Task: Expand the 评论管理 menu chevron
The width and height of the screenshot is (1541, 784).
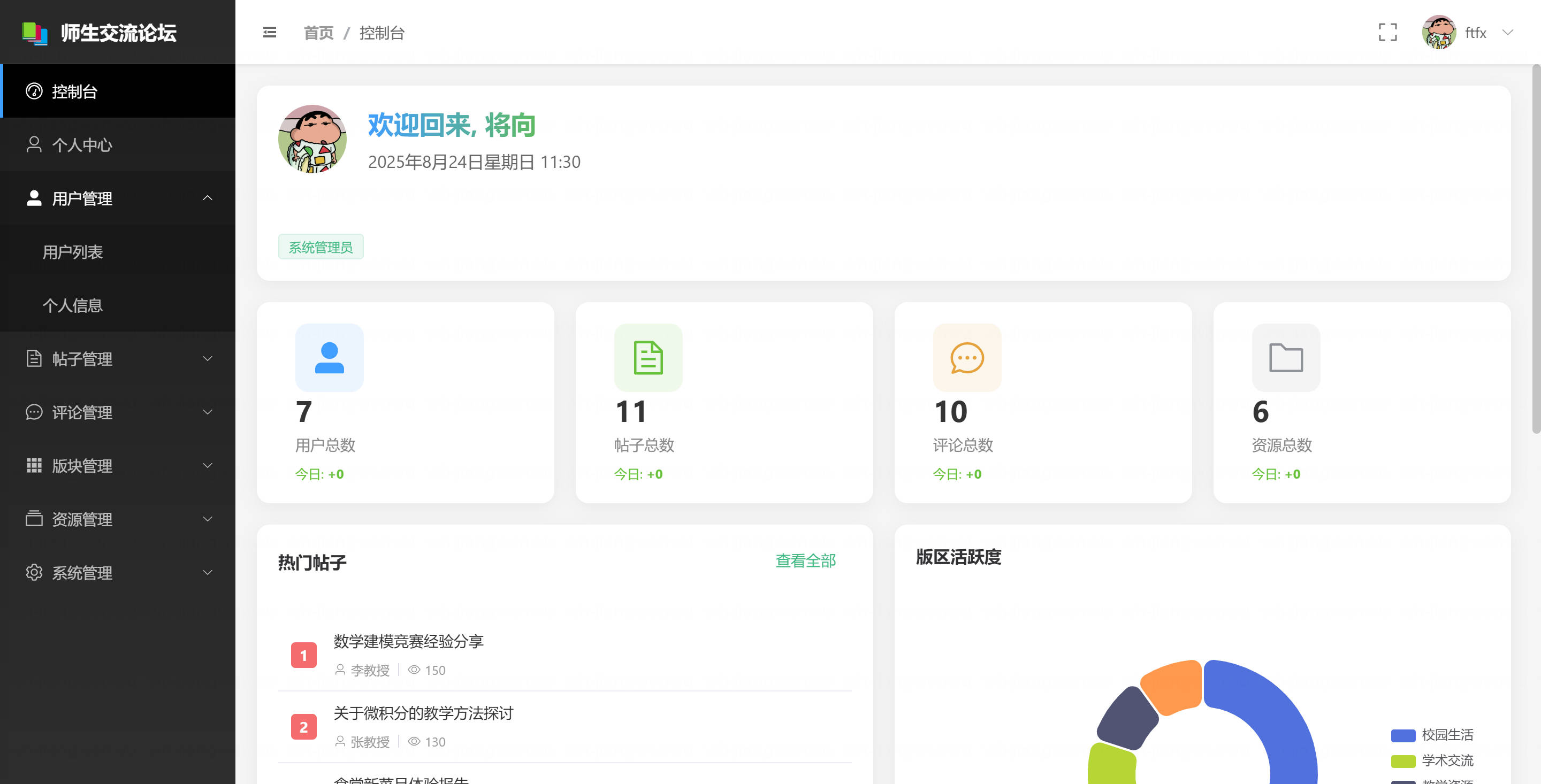Action: click(208, 412)
